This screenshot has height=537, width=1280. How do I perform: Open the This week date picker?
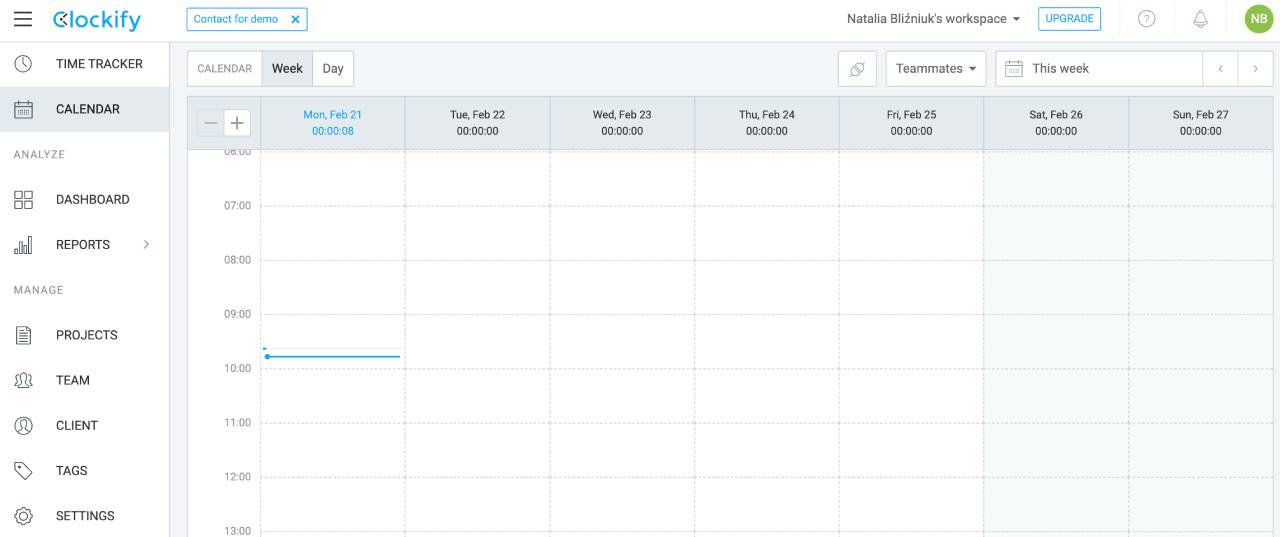1098,69
